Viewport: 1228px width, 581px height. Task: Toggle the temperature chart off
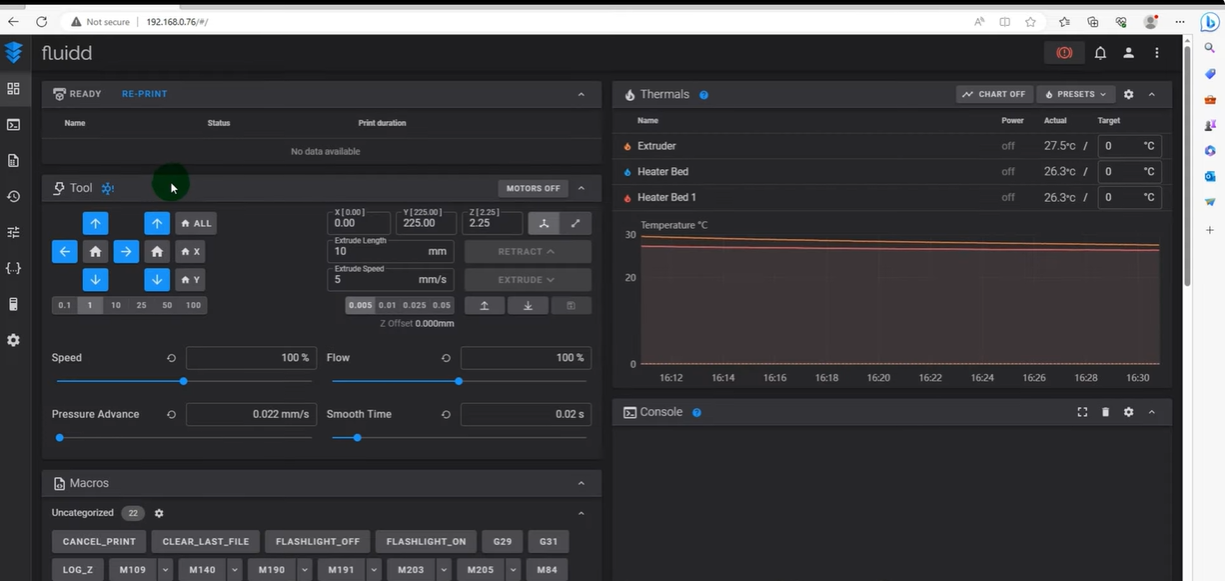(994, 94)
